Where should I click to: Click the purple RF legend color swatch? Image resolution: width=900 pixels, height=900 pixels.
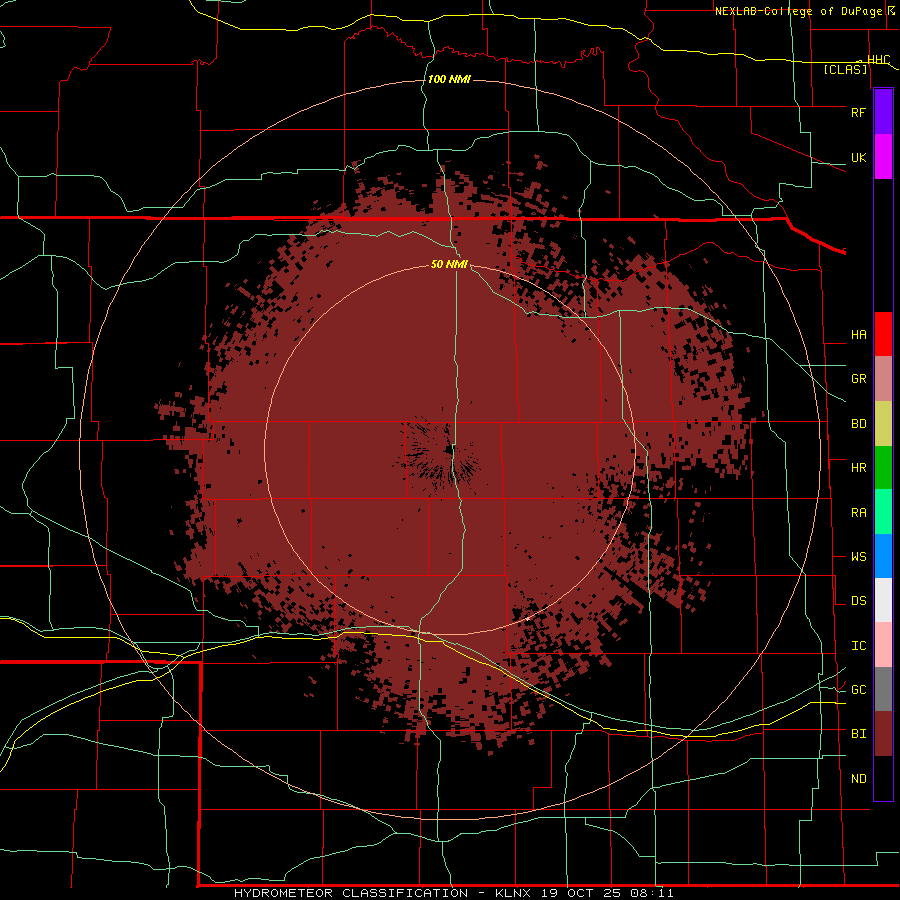pos(883,112)
